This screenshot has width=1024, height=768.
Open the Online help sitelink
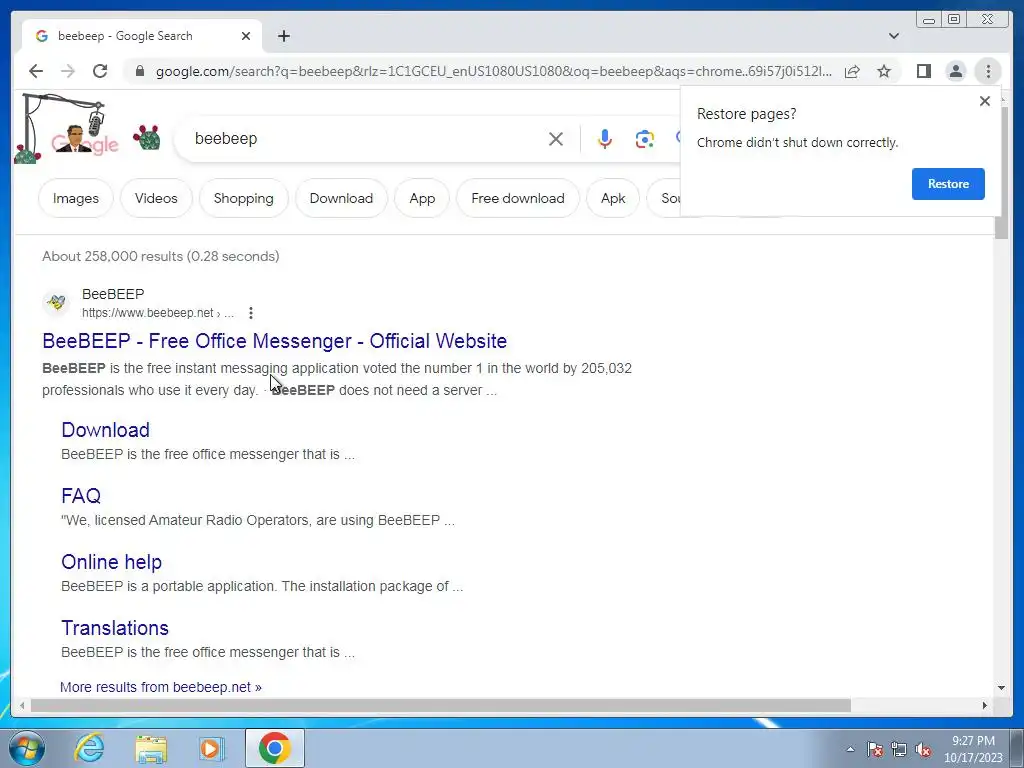(x=111, y=562)
